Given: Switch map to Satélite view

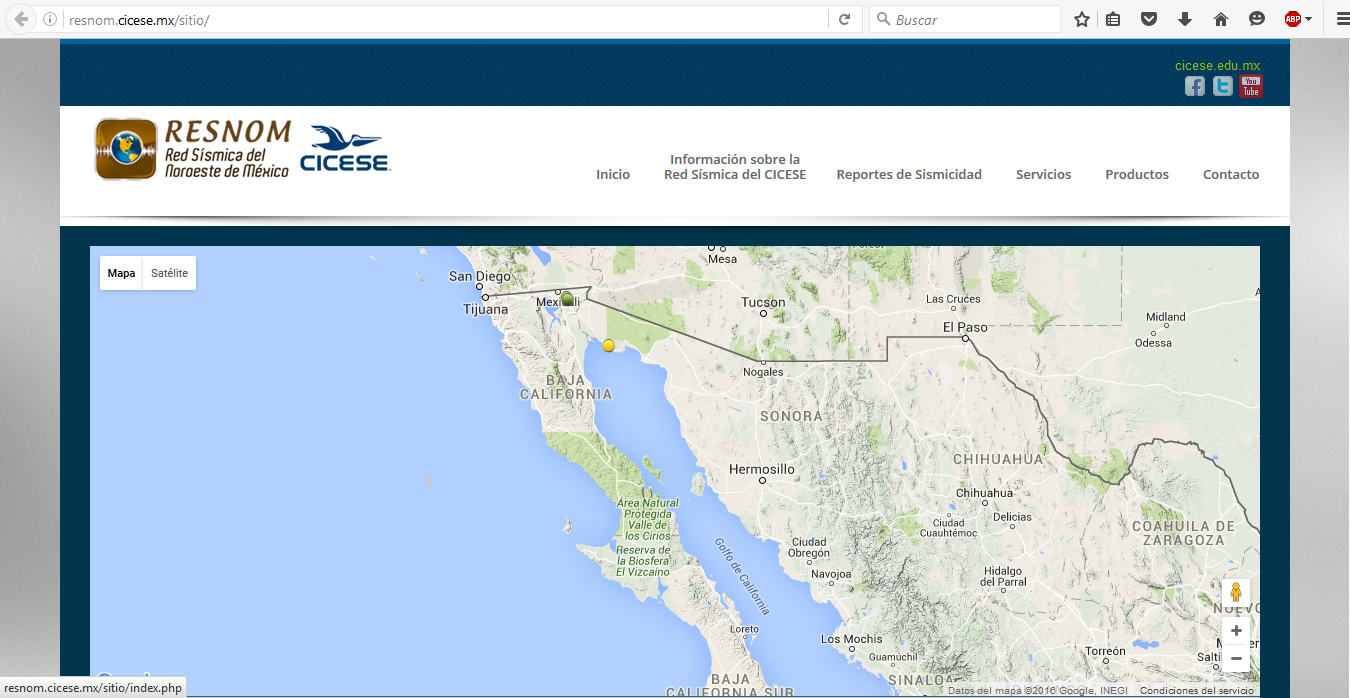Looking at the screenshot, I should point(169,273).
